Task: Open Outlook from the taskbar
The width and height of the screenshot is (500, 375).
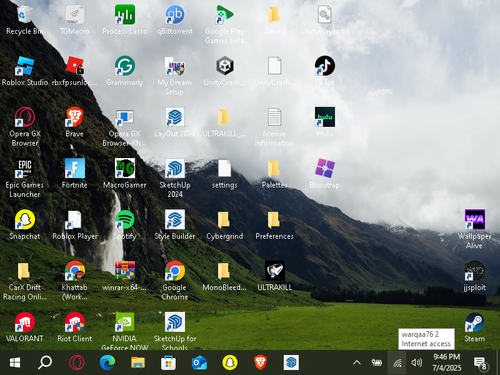Action: 199,363
